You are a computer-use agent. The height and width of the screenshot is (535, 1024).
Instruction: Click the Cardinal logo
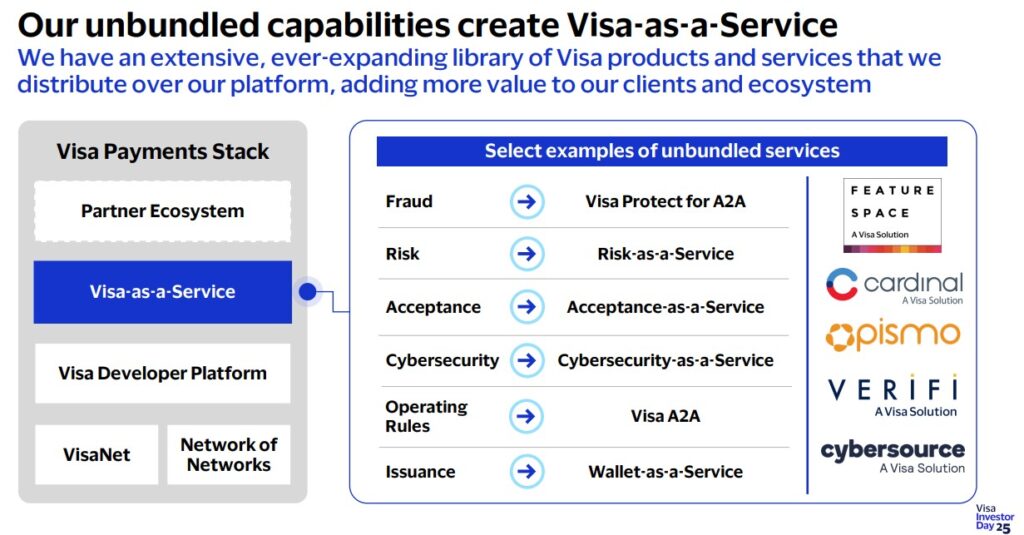[895, 285]
